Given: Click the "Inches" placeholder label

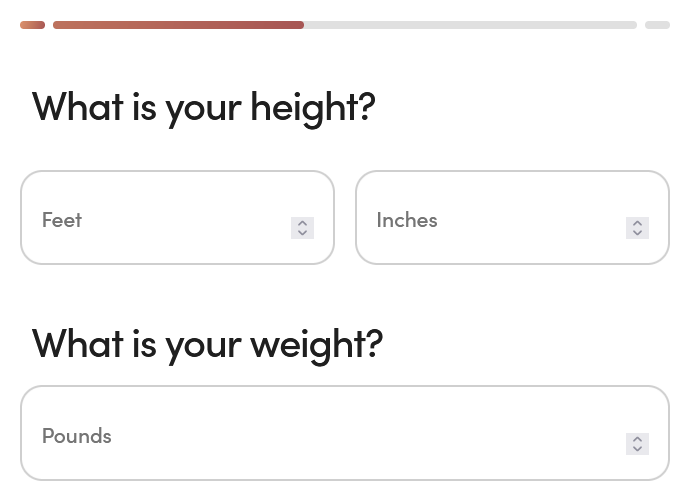Looking at the screenshot, I should (407, 220).
